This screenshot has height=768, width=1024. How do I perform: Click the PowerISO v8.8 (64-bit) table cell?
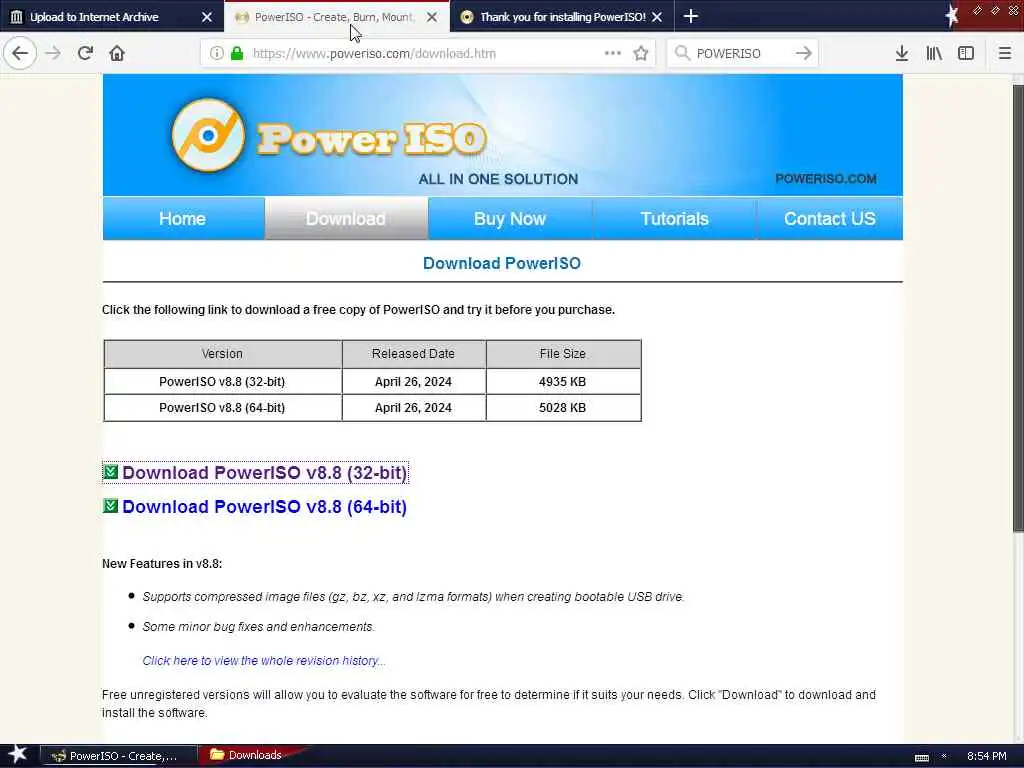222,408
